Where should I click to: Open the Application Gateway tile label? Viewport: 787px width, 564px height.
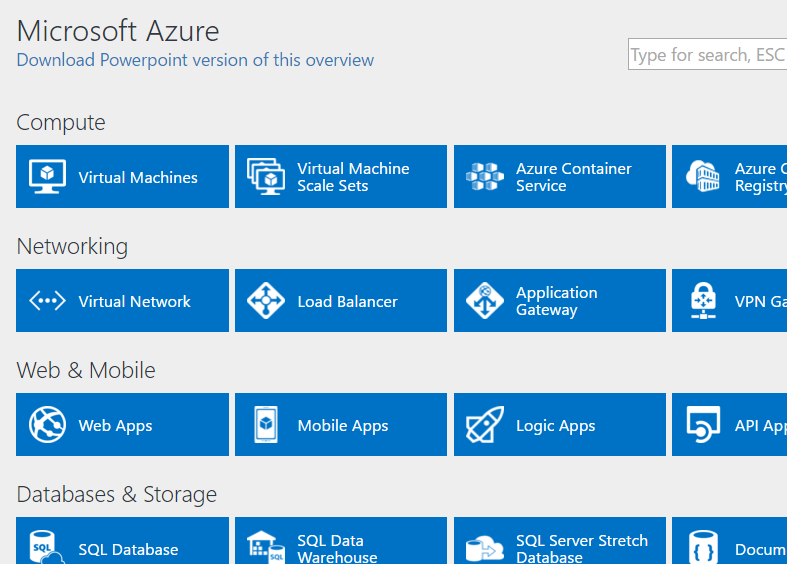coord(557,301)
